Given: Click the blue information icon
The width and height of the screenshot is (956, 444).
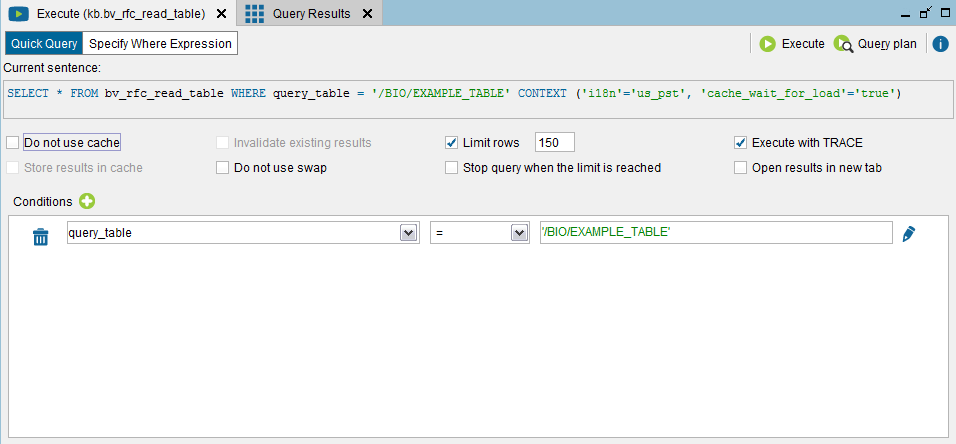Looking at the screenshot, I should 940,44.
